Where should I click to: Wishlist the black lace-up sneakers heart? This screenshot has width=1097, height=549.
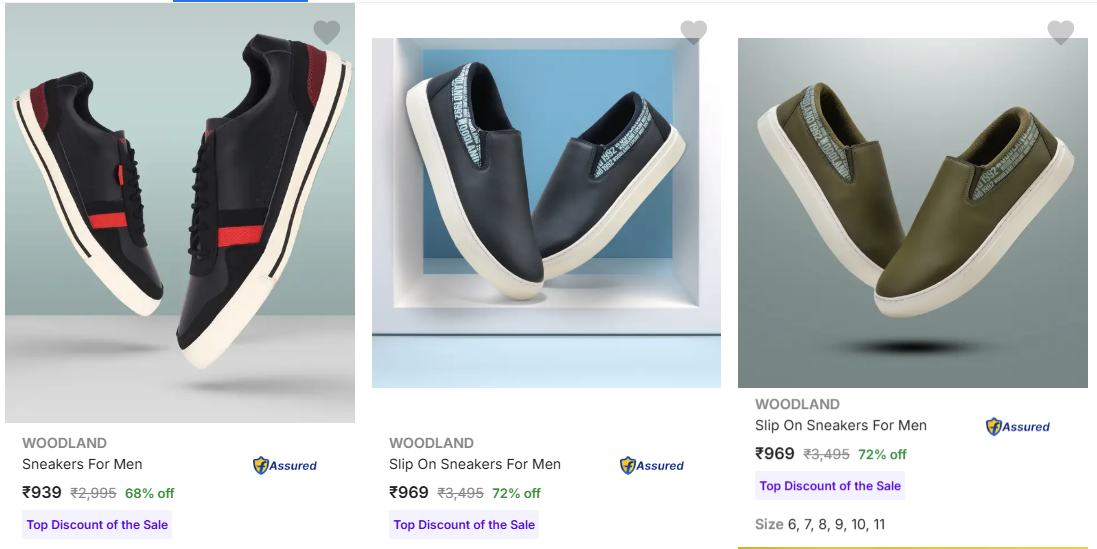click(x=327, y=32)
